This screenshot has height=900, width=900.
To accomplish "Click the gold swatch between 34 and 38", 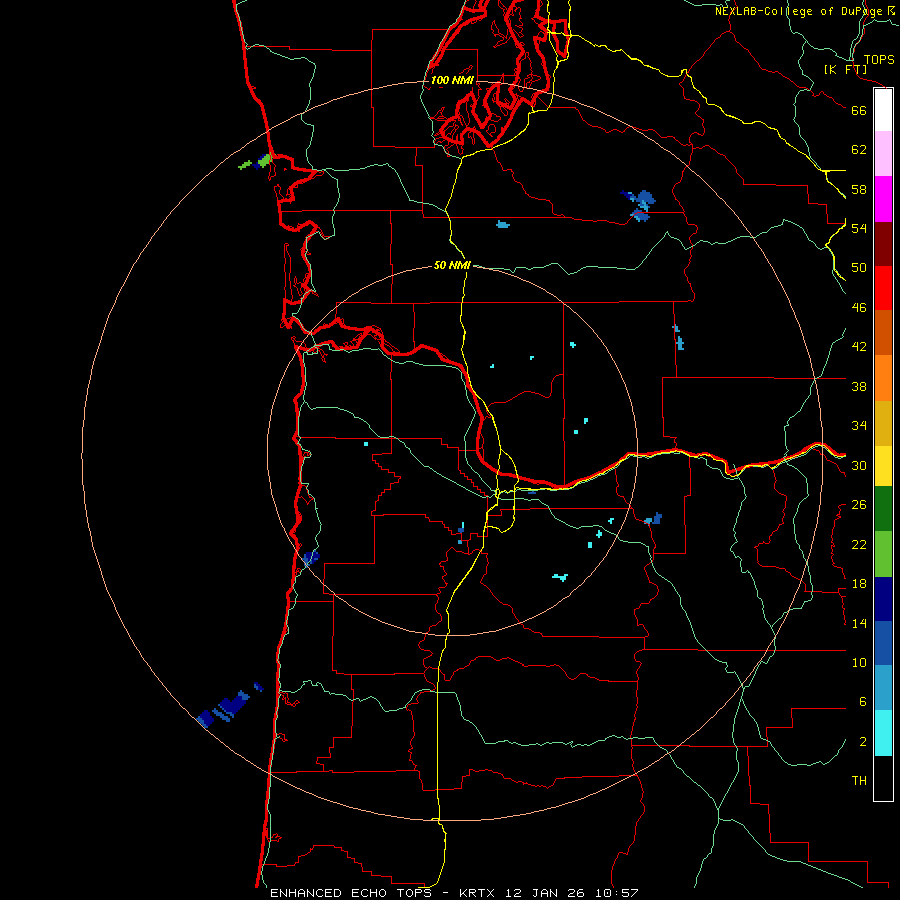I will pos(883,424).
